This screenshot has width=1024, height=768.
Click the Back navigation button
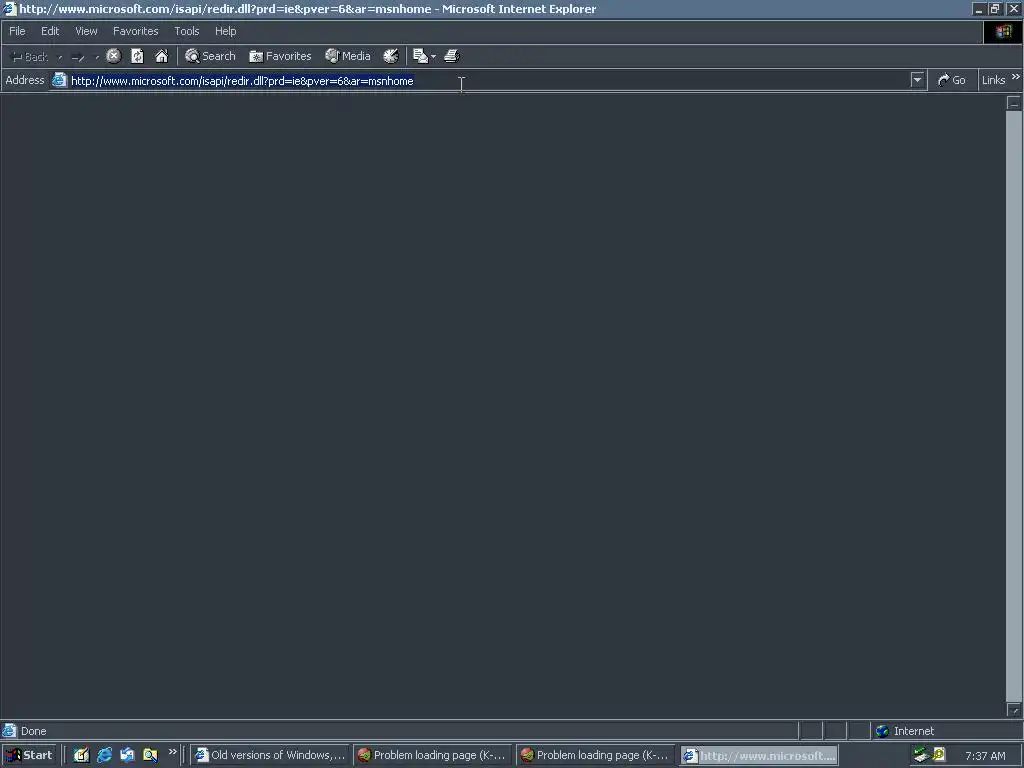pyautogui.click(x=29, y=57)
